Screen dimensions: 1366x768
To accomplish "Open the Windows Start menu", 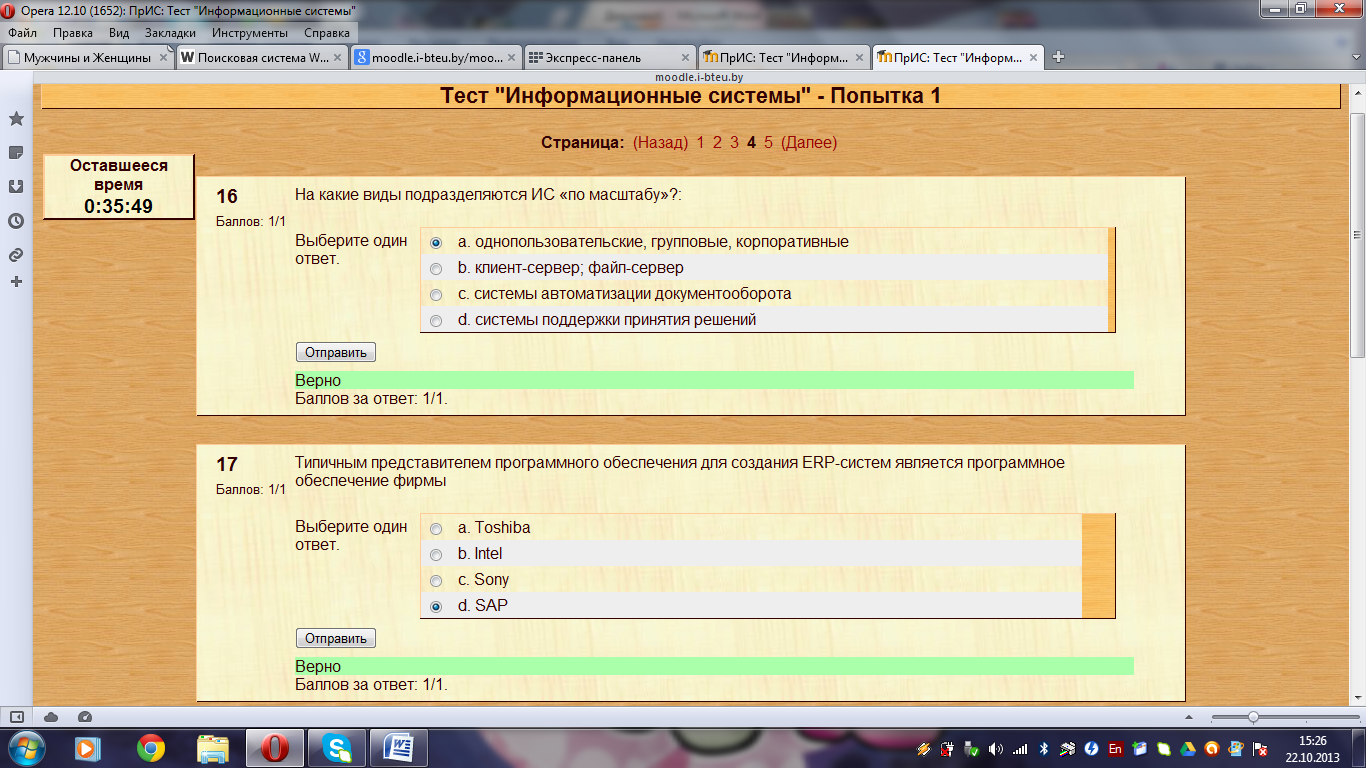I will point(27,747).
